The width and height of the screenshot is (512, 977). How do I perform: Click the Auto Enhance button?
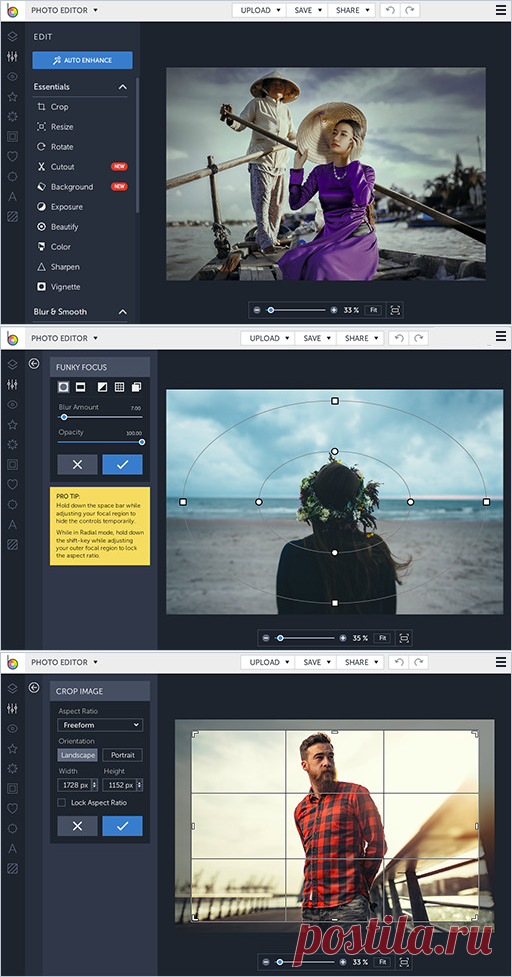coord(82,60)
